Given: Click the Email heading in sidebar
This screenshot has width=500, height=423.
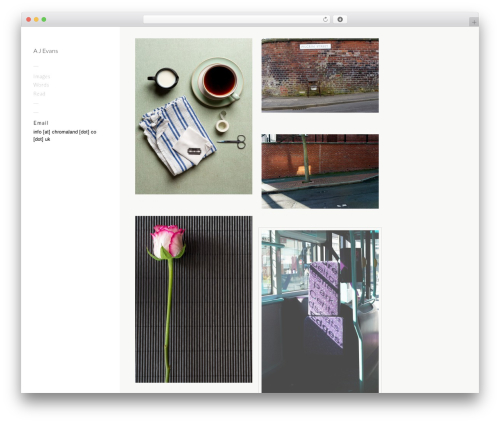Looking at the screenshot, I should click(x=41, y=123).
